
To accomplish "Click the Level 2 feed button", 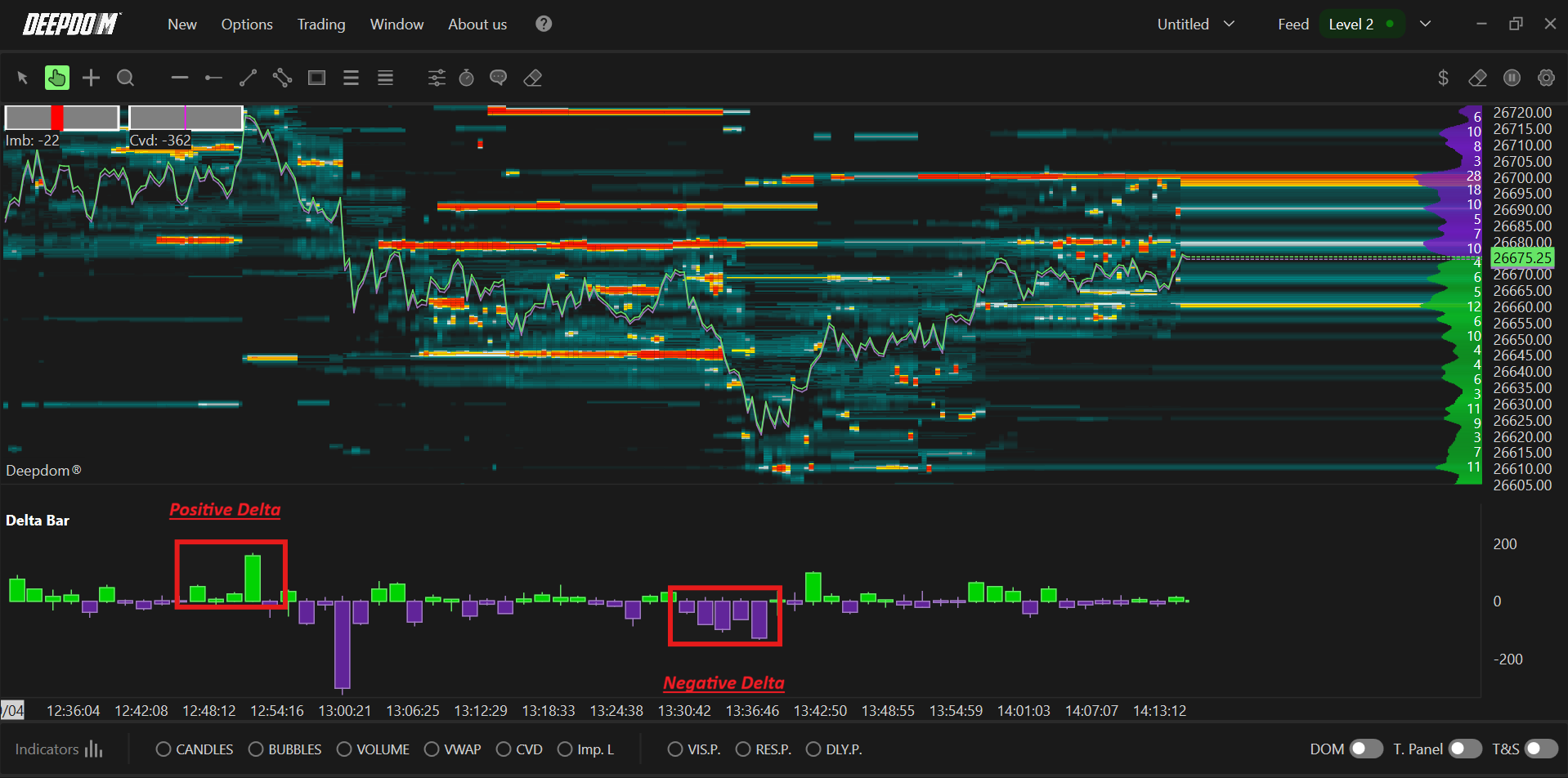I will [x=1361, y=25].
